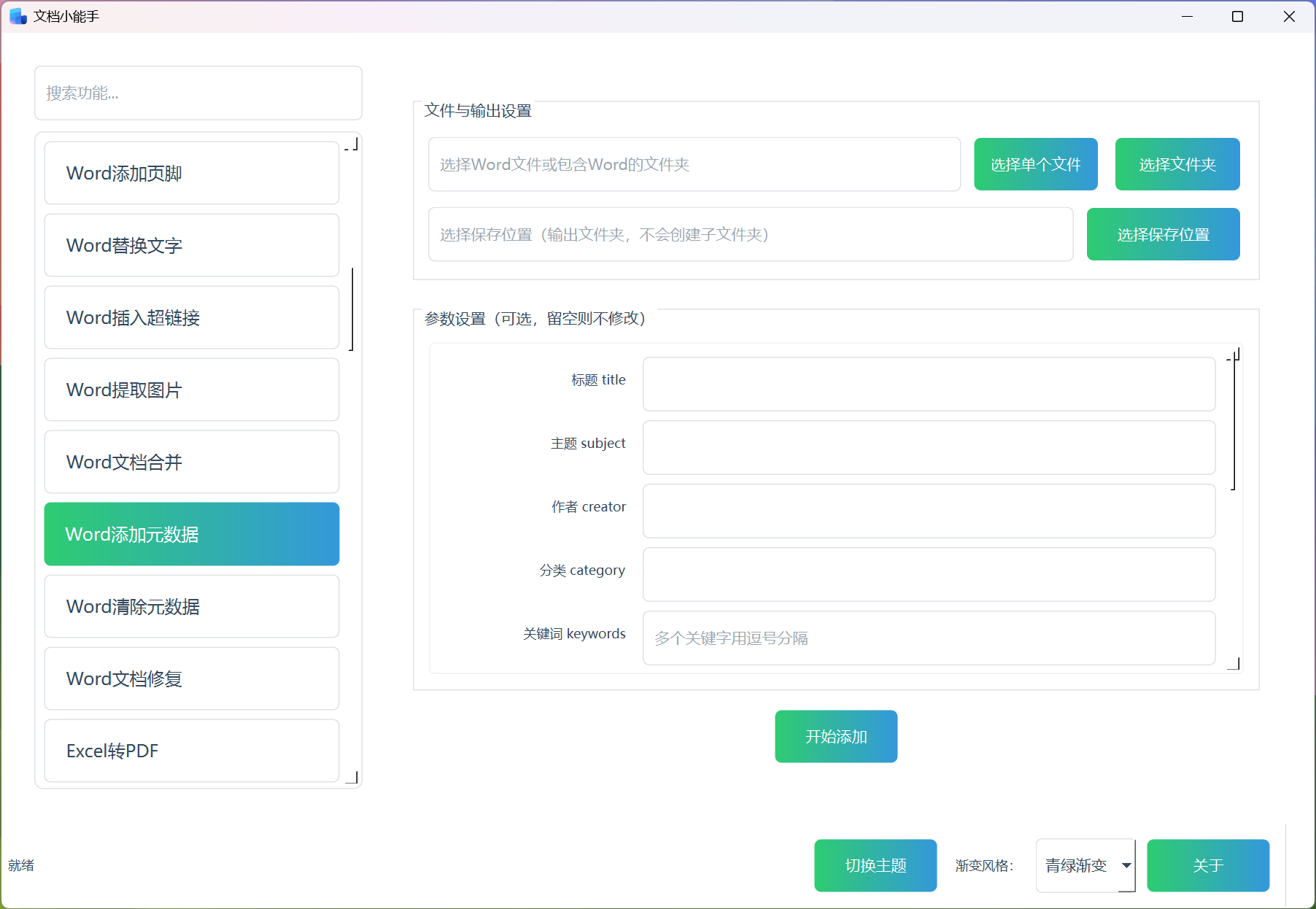This screenshot has height=909, width=1316.
Task: Open the Word插入超链接 tool
Action: [191, 317]
